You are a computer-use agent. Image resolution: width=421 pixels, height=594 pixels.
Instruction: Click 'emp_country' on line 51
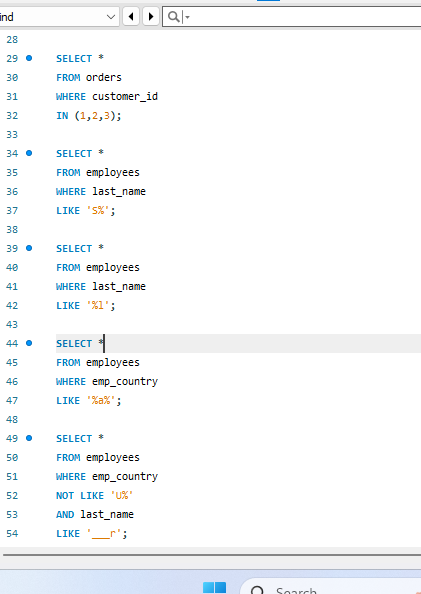(125, 477)
